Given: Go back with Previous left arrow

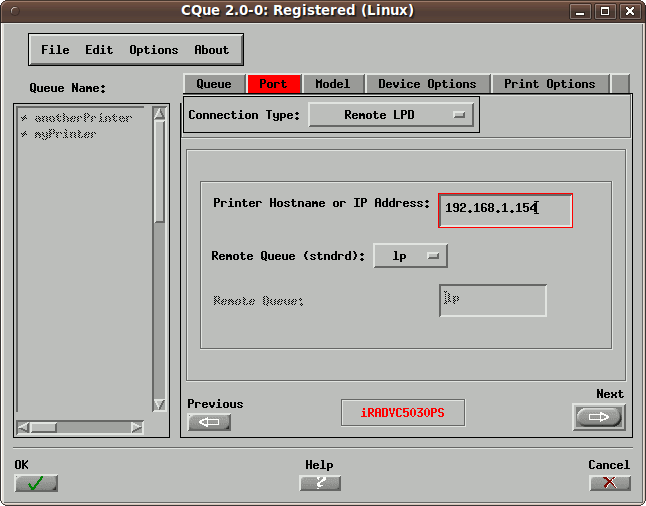Looking at the screenshot, I should point(209,422).
